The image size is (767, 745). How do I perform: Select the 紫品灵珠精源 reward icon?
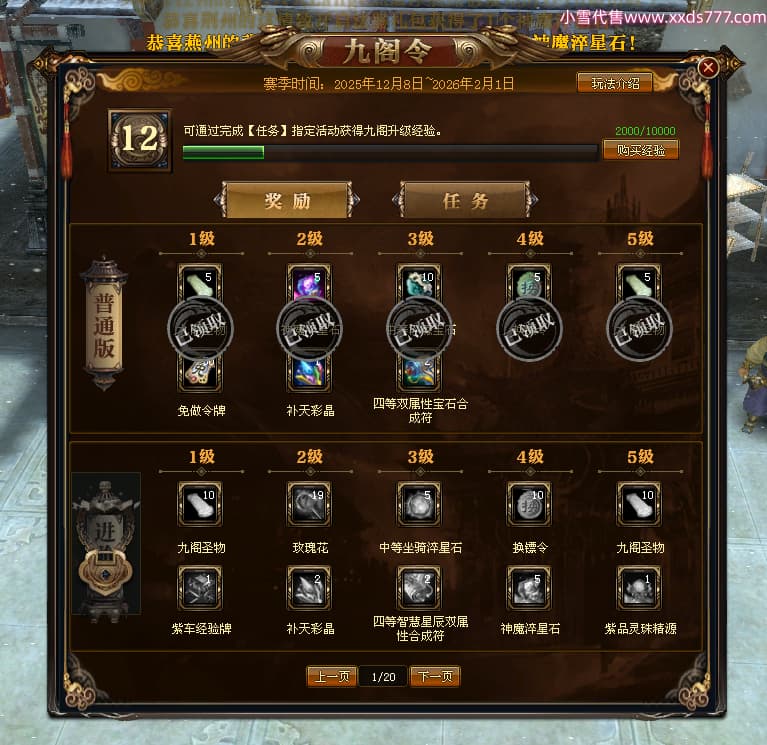pos(639,588)
